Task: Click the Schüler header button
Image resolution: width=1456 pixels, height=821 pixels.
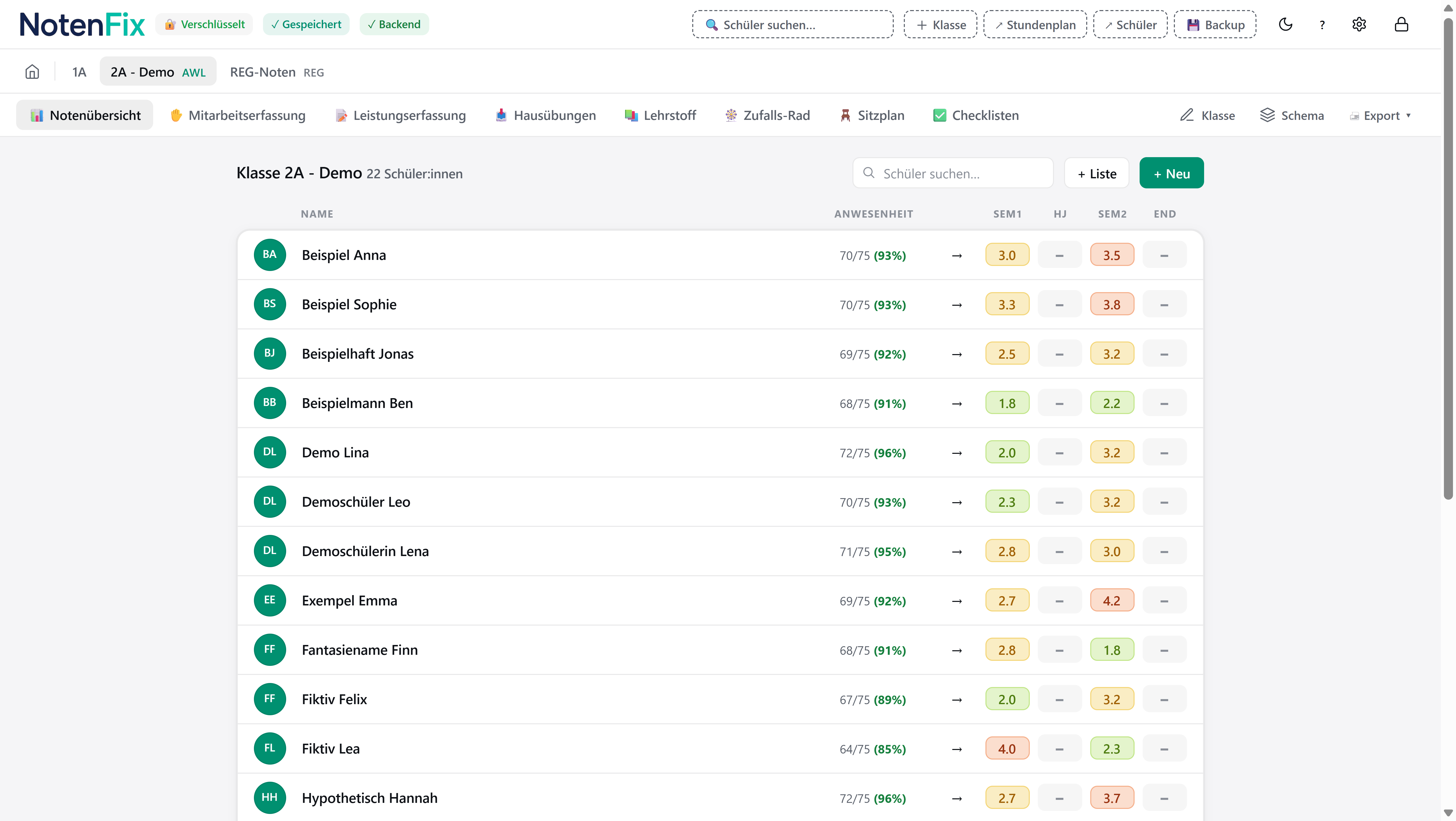Action: (1131, 24)
